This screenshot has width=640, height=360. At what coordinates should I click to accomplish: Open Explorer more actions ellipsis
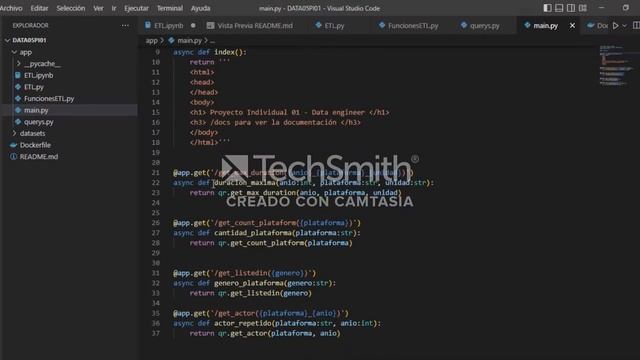click(125, 25)
